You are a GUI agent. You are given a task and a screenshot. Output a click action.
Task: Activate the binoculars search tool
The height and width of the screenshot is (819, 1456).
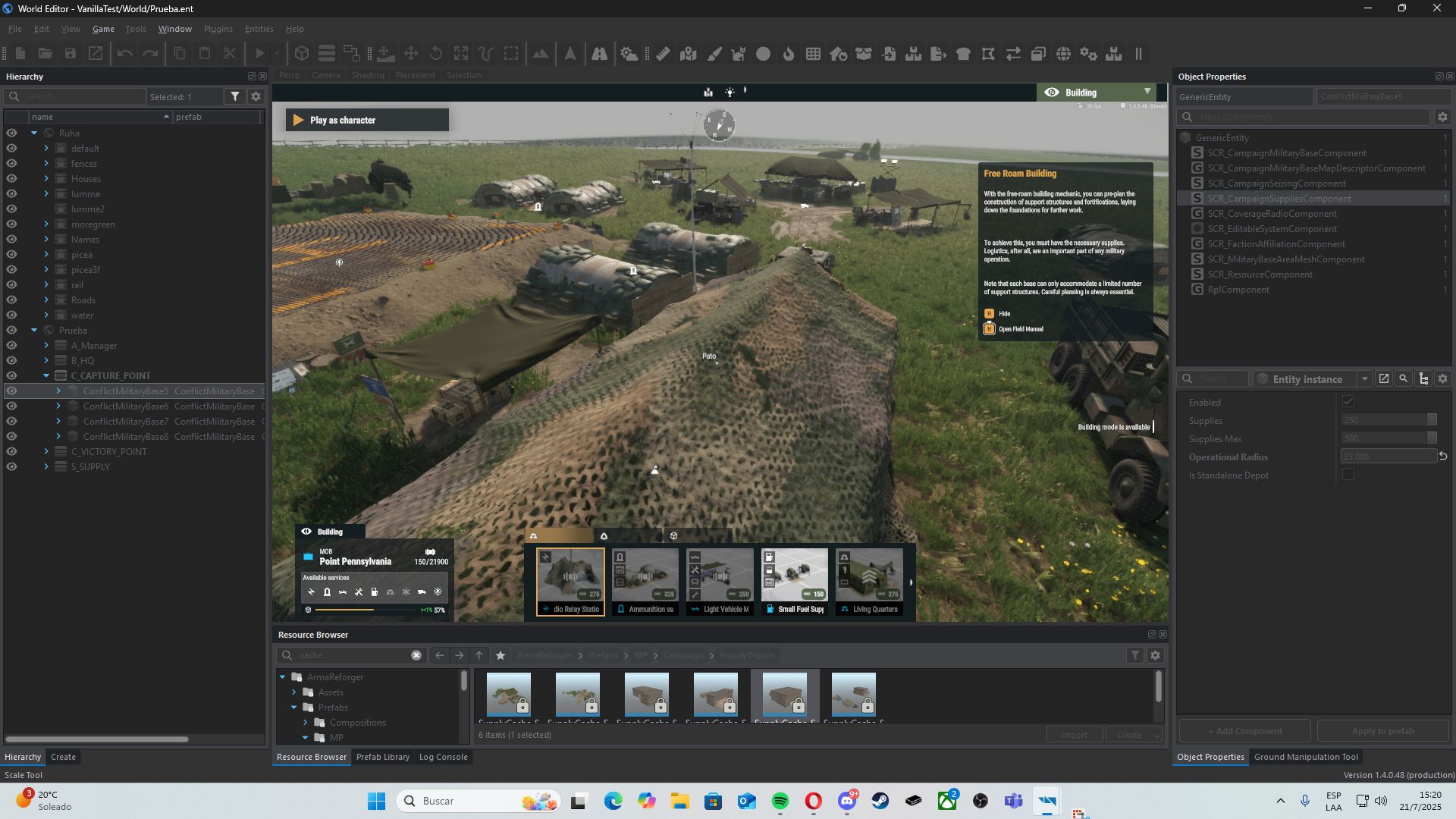(x=601, y=54)
